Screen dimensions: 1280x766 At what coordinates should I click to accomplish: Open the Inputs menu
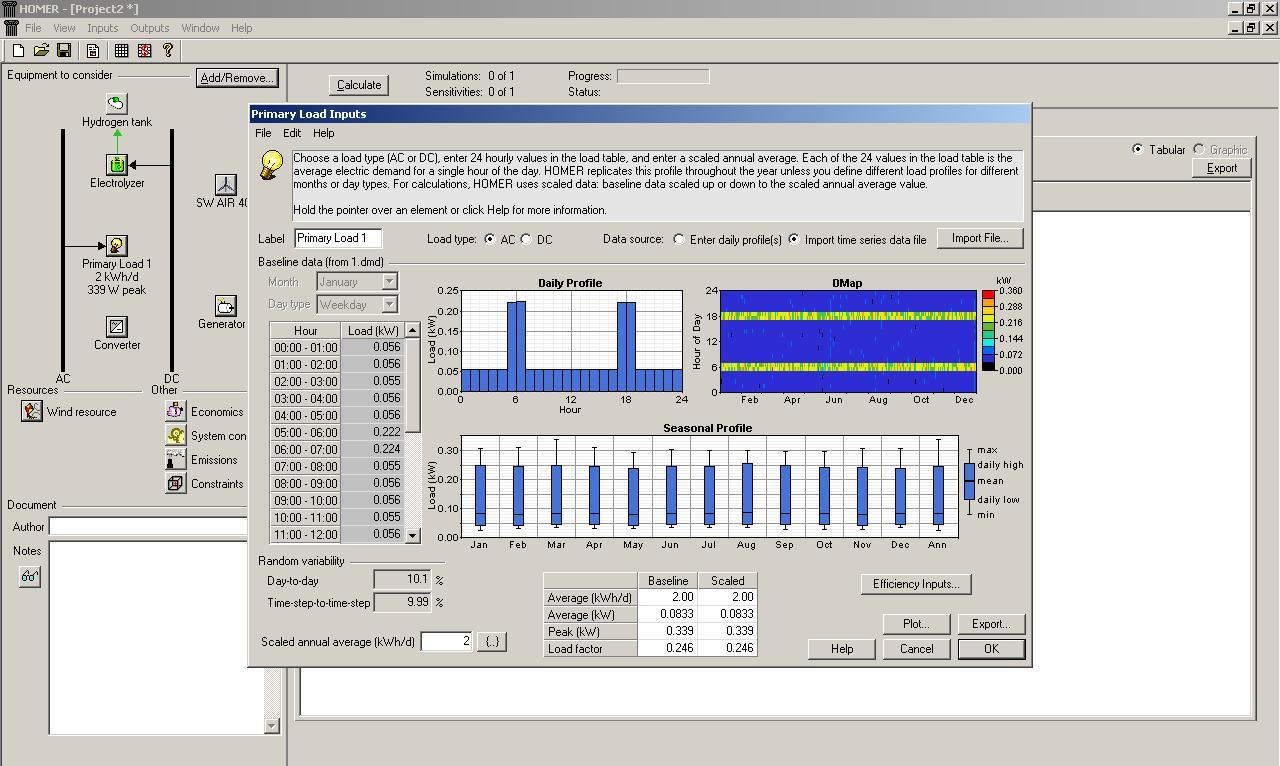[102, 28]
